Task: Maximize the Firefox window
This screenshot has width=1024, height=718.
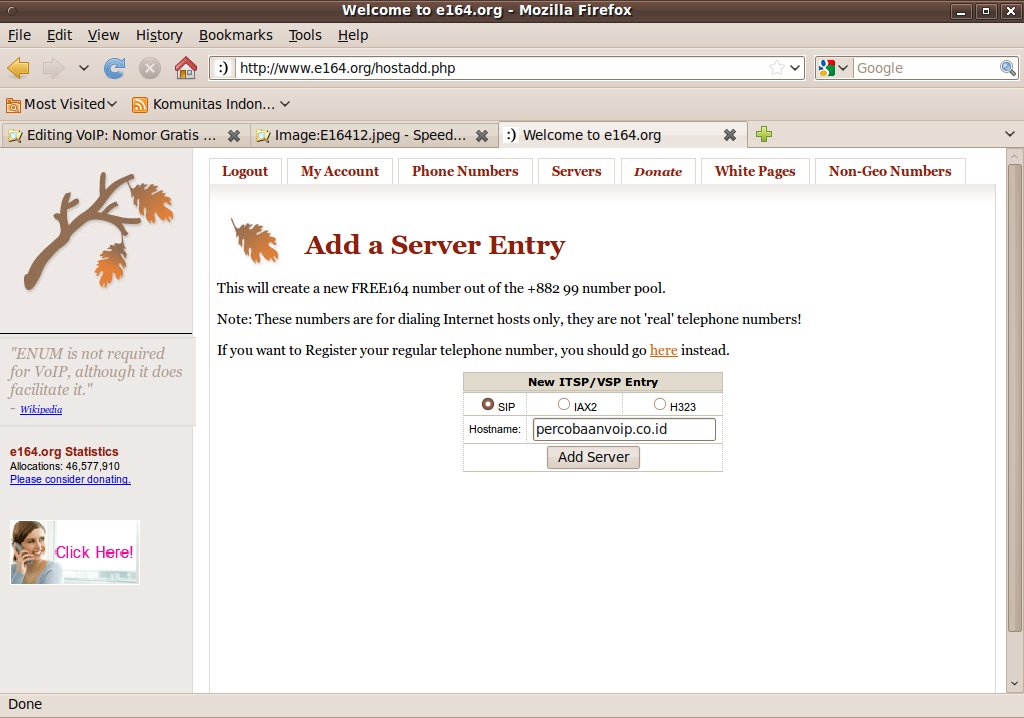Action: [986, 11]
